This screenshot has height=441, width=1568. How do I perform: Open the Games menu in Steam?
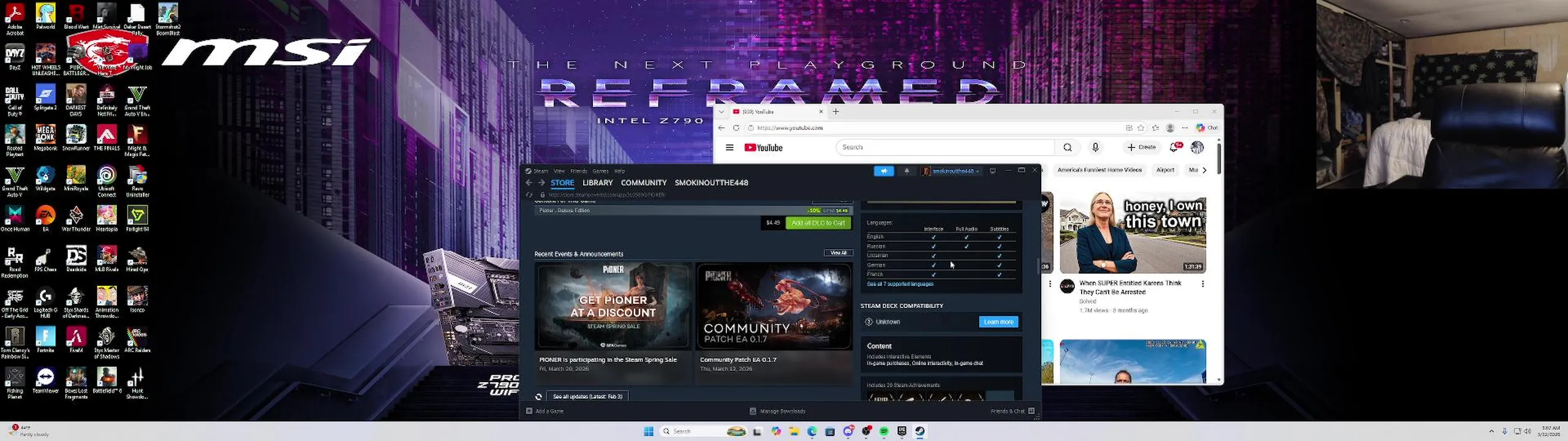click(600, 171)
